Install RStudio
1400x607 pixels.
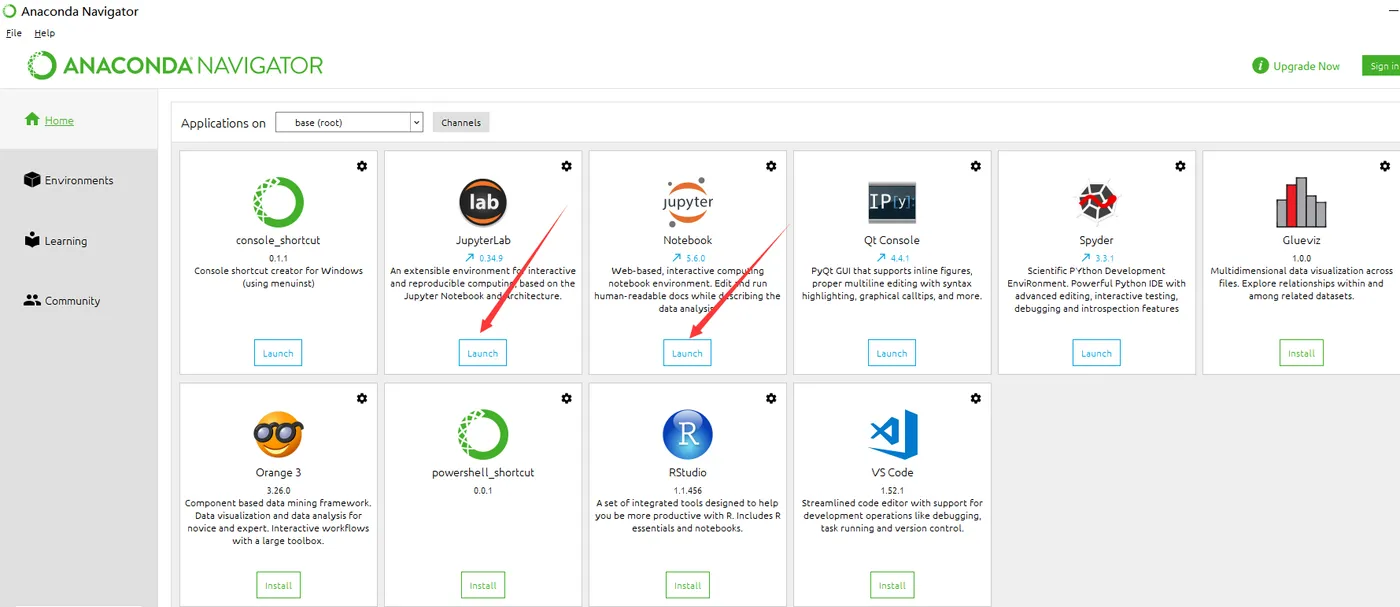point(687,585)
